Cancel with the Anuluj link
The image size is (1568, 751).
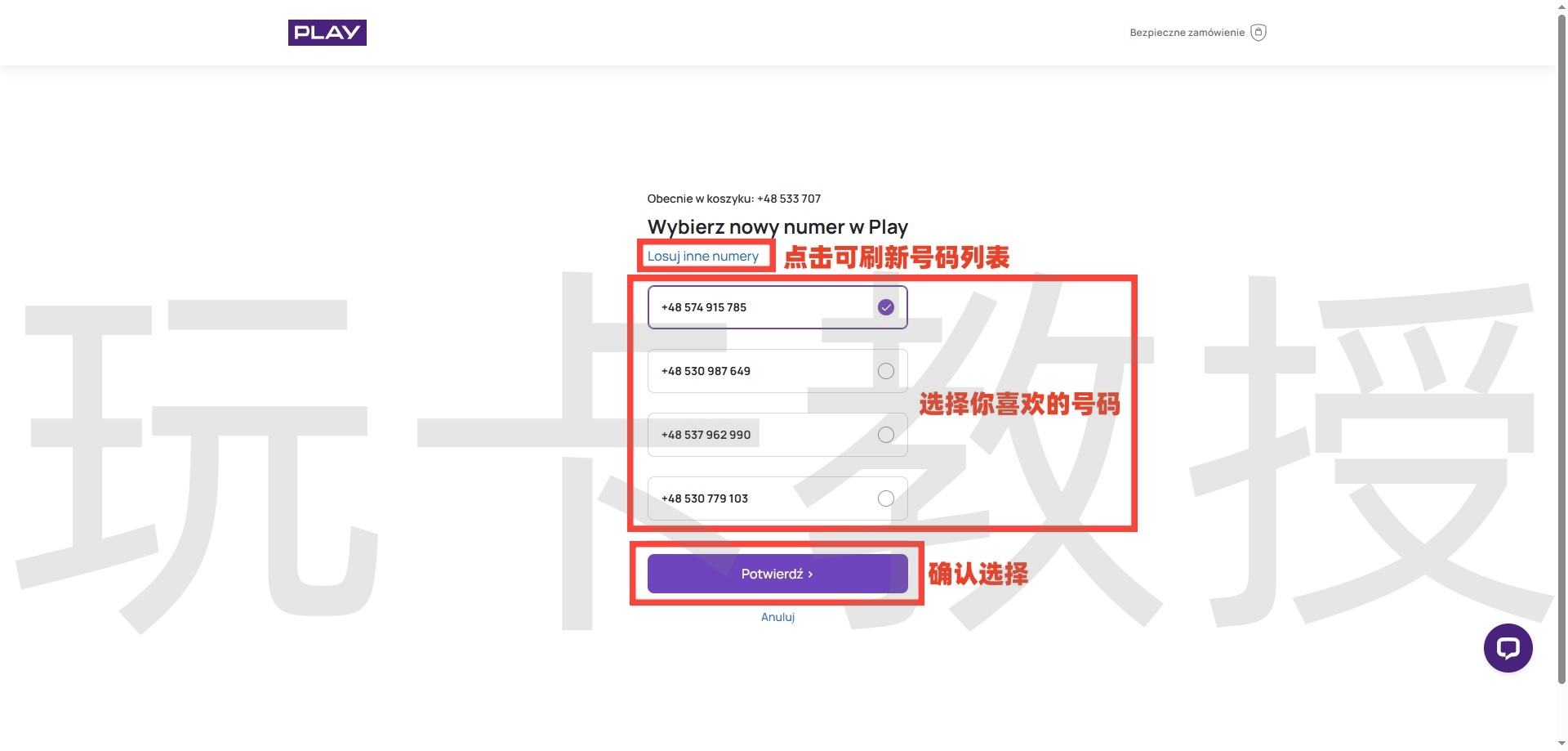pos(777,617)
